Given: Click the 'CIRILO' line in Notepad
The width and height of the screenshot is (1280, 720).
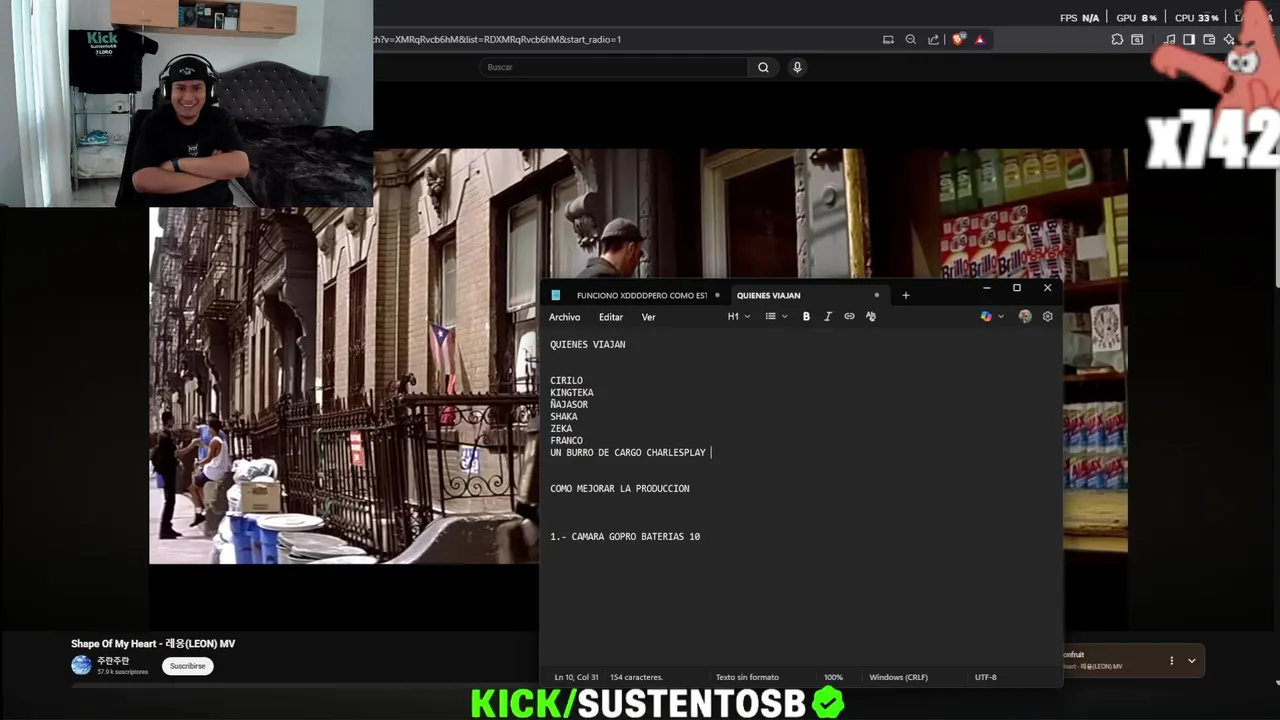Looking at the screenshot, I should [x=566, y=381].
